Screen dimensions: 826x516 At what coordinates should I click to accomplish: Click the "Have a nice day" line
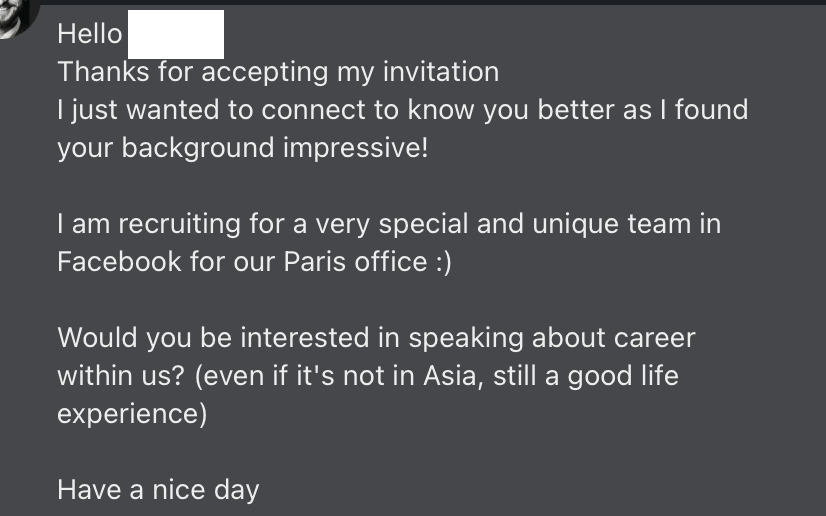158,490
